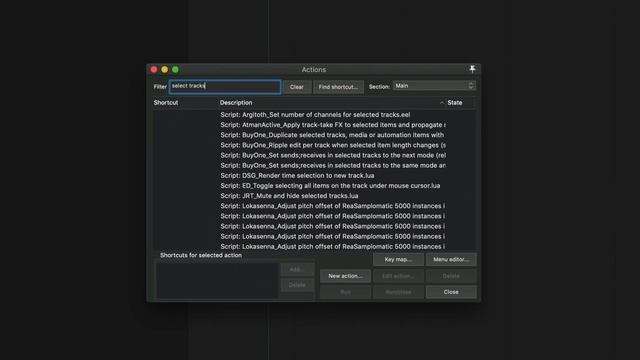This screenshot has height=360, width=640.
Task: Click the red close window dot
Action: [154, 69]
